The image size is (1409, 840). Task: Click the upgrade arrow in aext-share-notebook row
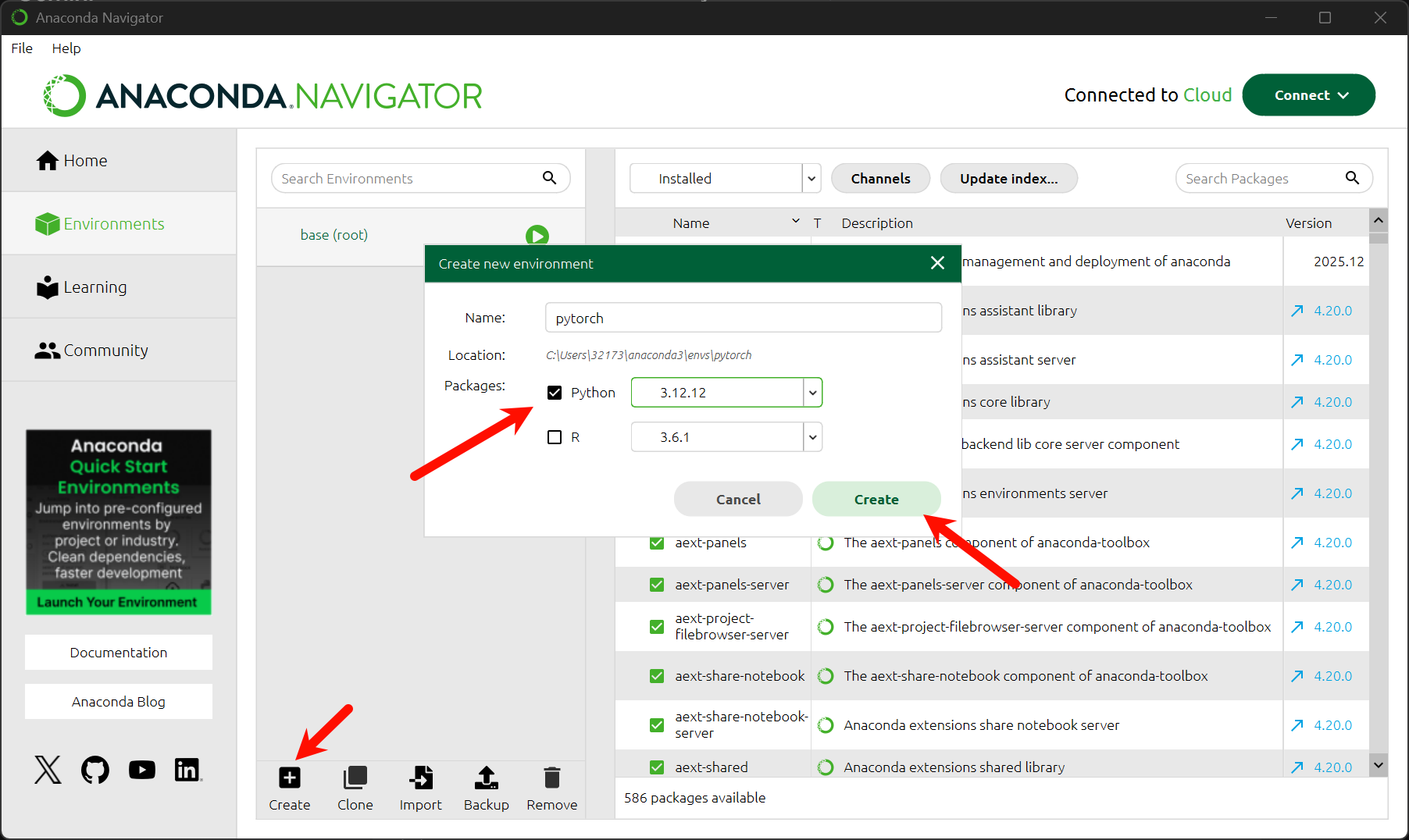1297,676
